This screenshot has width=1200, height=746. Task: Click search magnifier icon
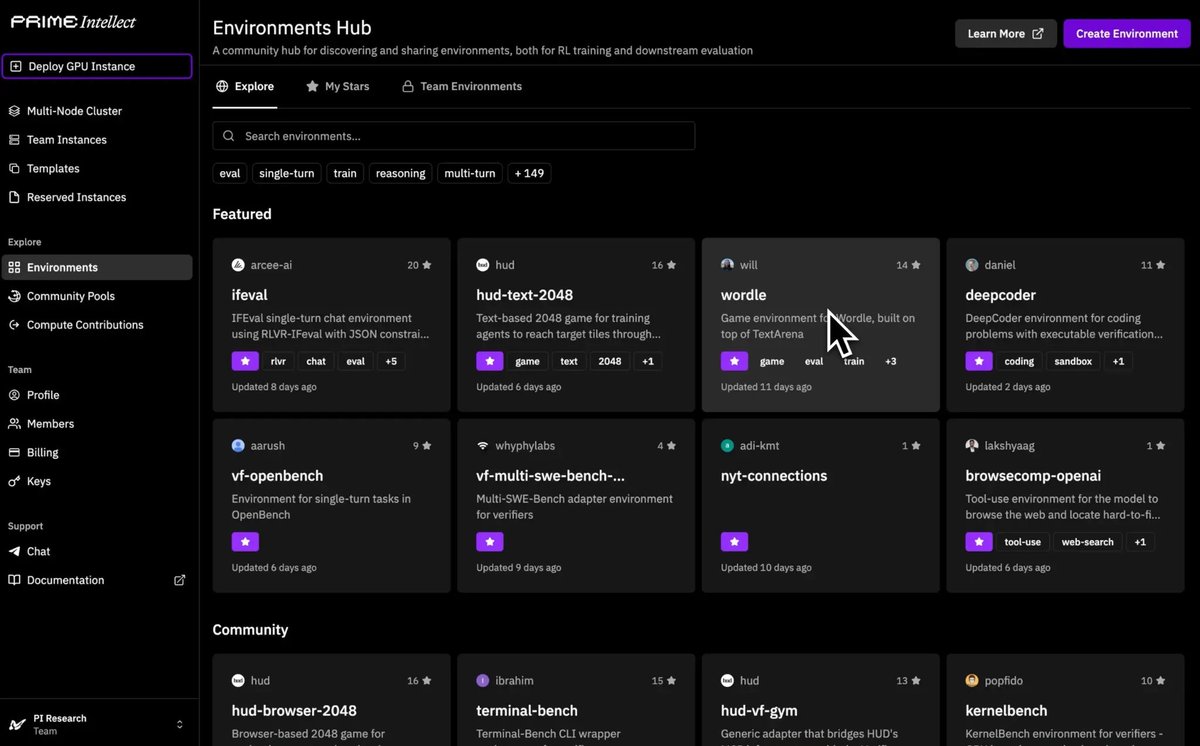pyautogui.click(x=229, y=136)
